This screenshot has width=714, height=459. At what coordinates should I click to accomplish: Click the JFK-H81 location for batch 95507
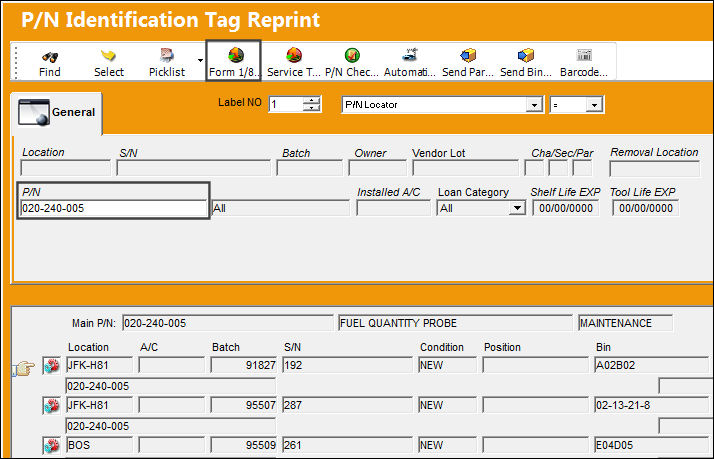(x=99, y=405)
